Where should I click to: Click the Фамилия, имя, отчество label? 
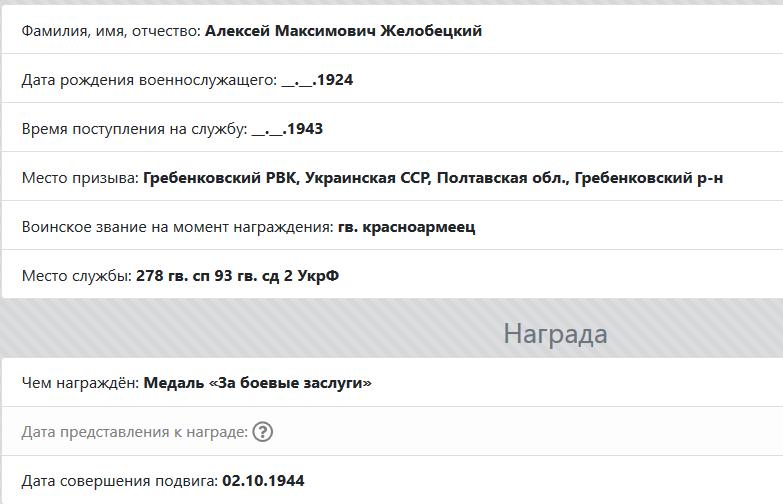(x=111, y=31)
